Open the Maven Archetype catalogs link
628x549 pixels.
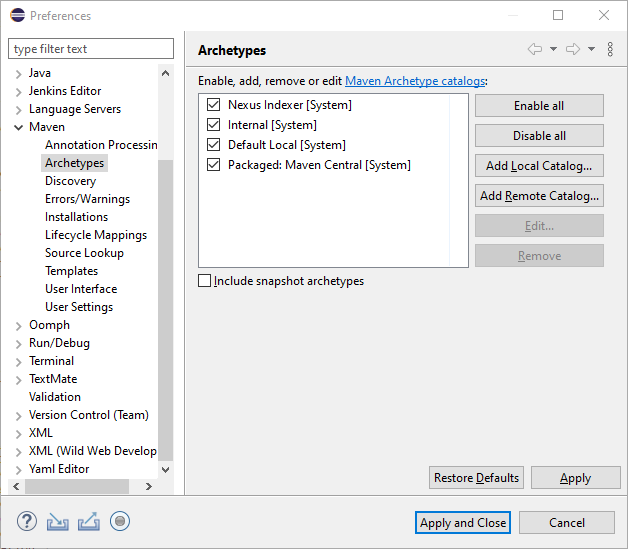tap(414, 80)
